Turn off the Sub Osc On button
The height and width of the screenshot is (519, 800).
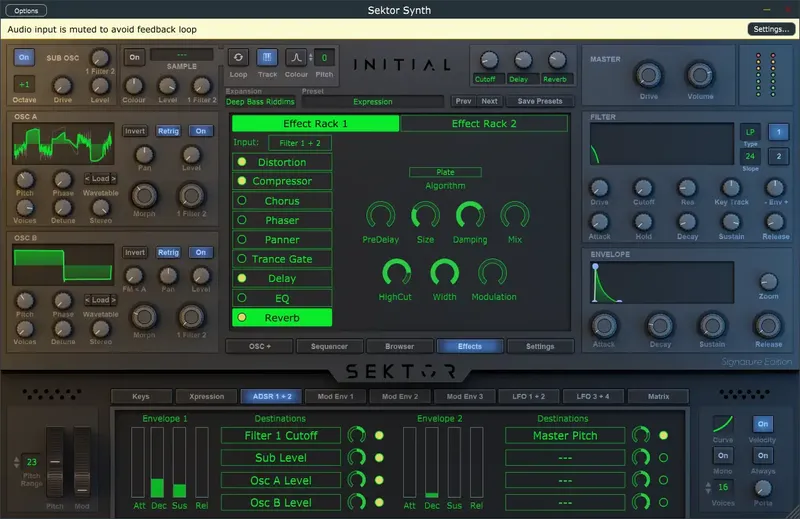pyautogui.click(x=24, y=58)
